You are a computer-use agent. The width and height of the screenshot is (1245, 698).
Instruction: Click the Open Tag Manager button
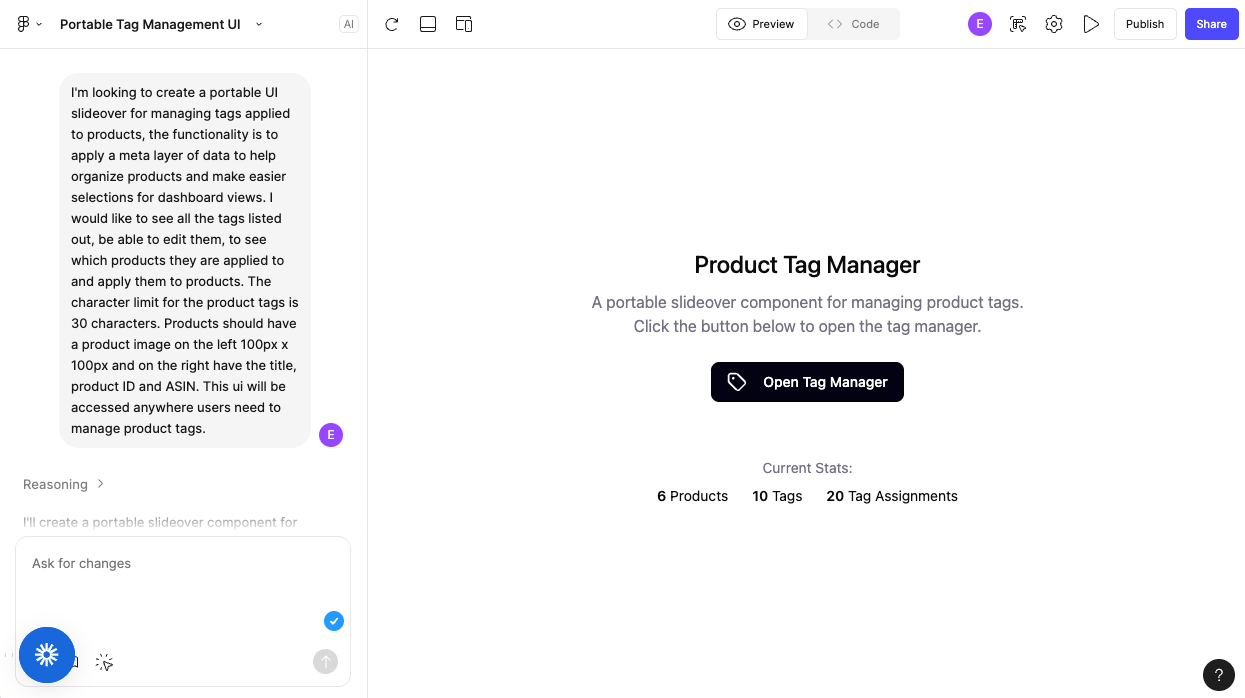(x=807, y=382)
